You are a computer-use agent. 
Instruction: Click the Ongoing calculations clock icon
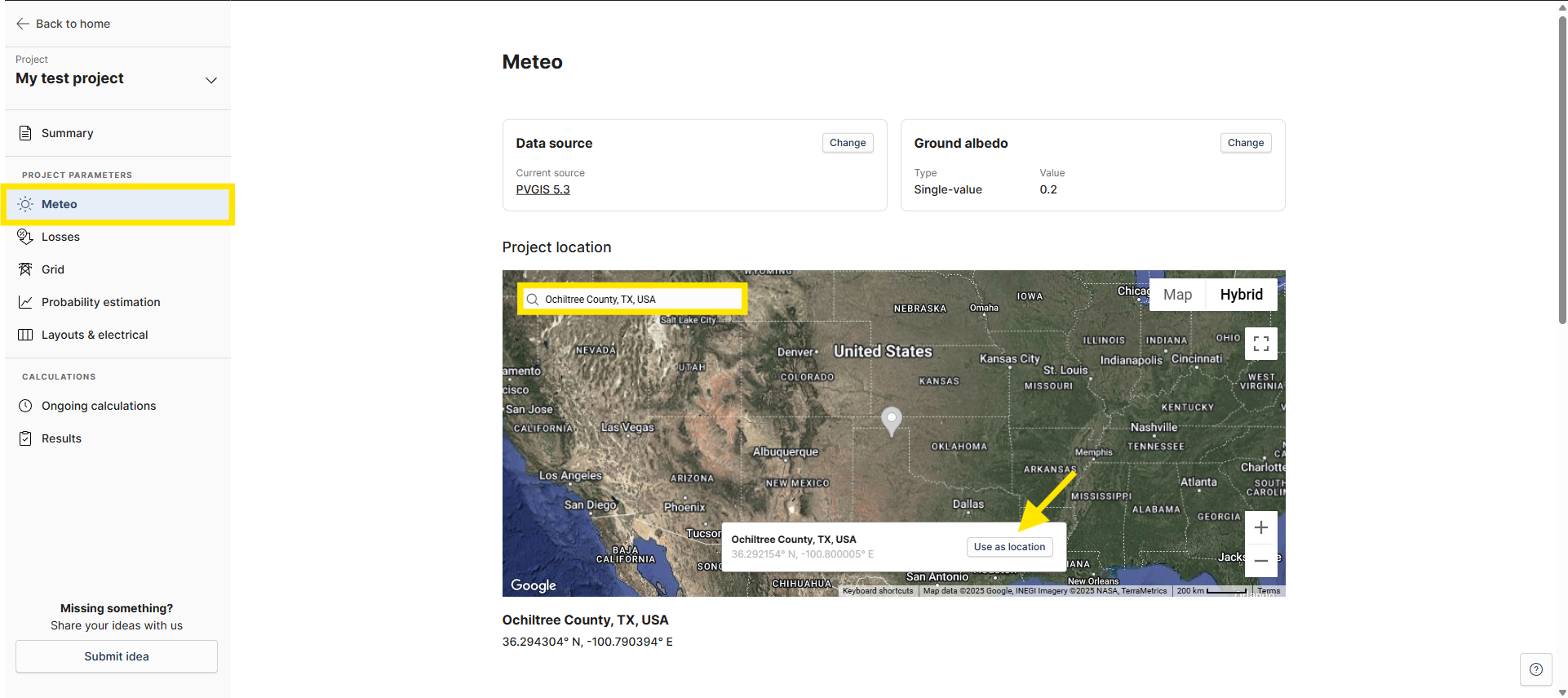click(x=25, y=406)
